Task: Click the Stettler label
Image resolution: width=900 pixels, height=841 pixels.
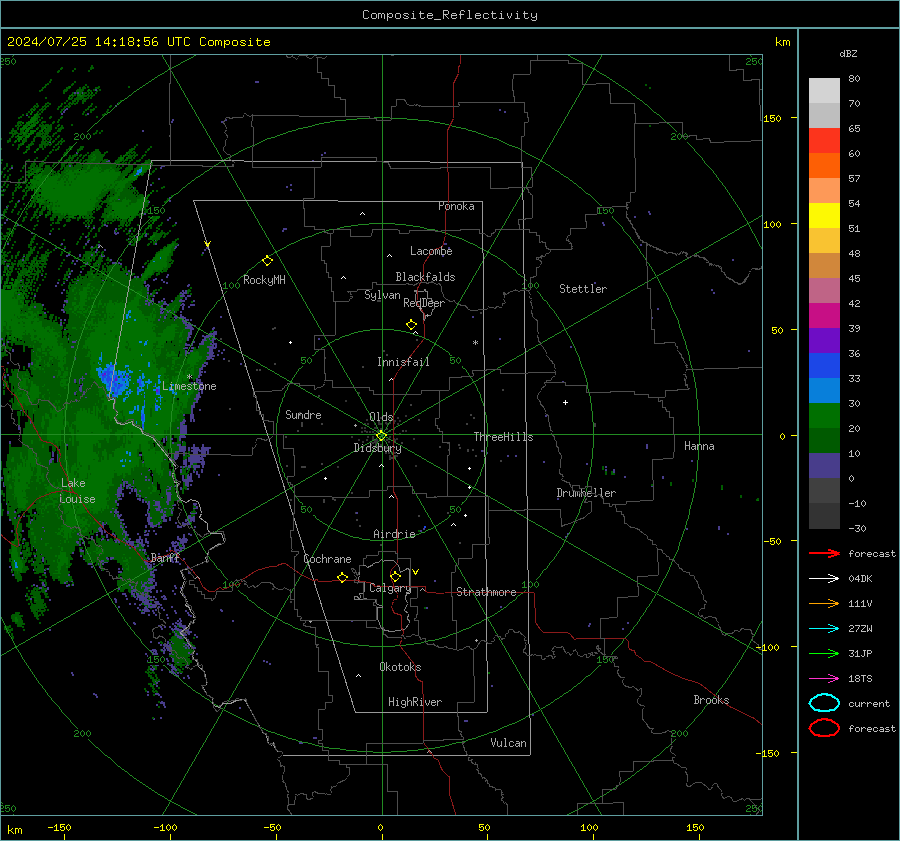Action: (x=583, y=289)
